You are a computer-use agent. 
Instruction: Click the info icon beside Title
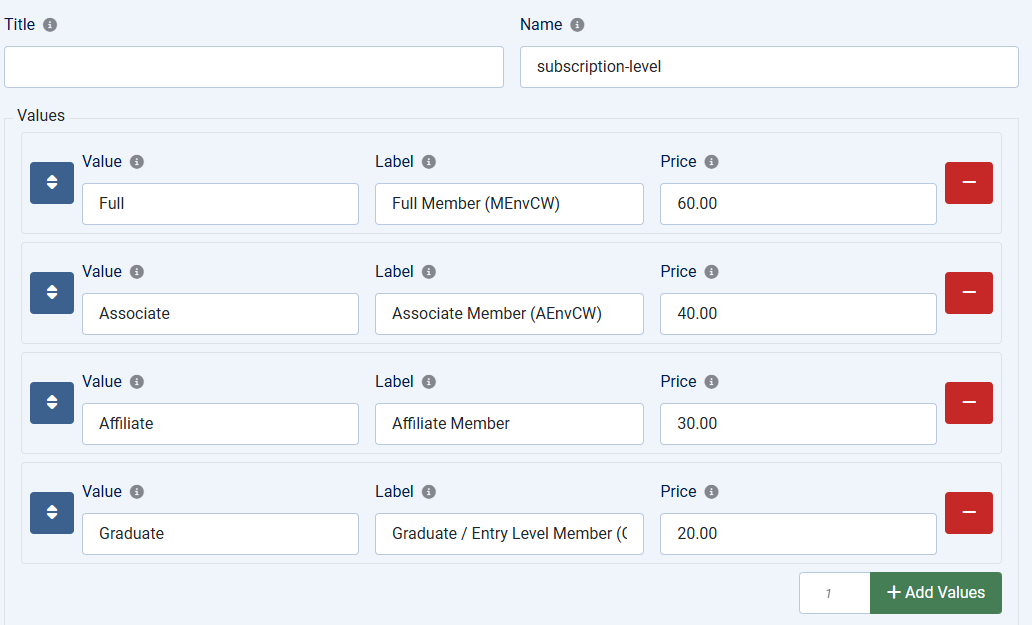(50, 25)
